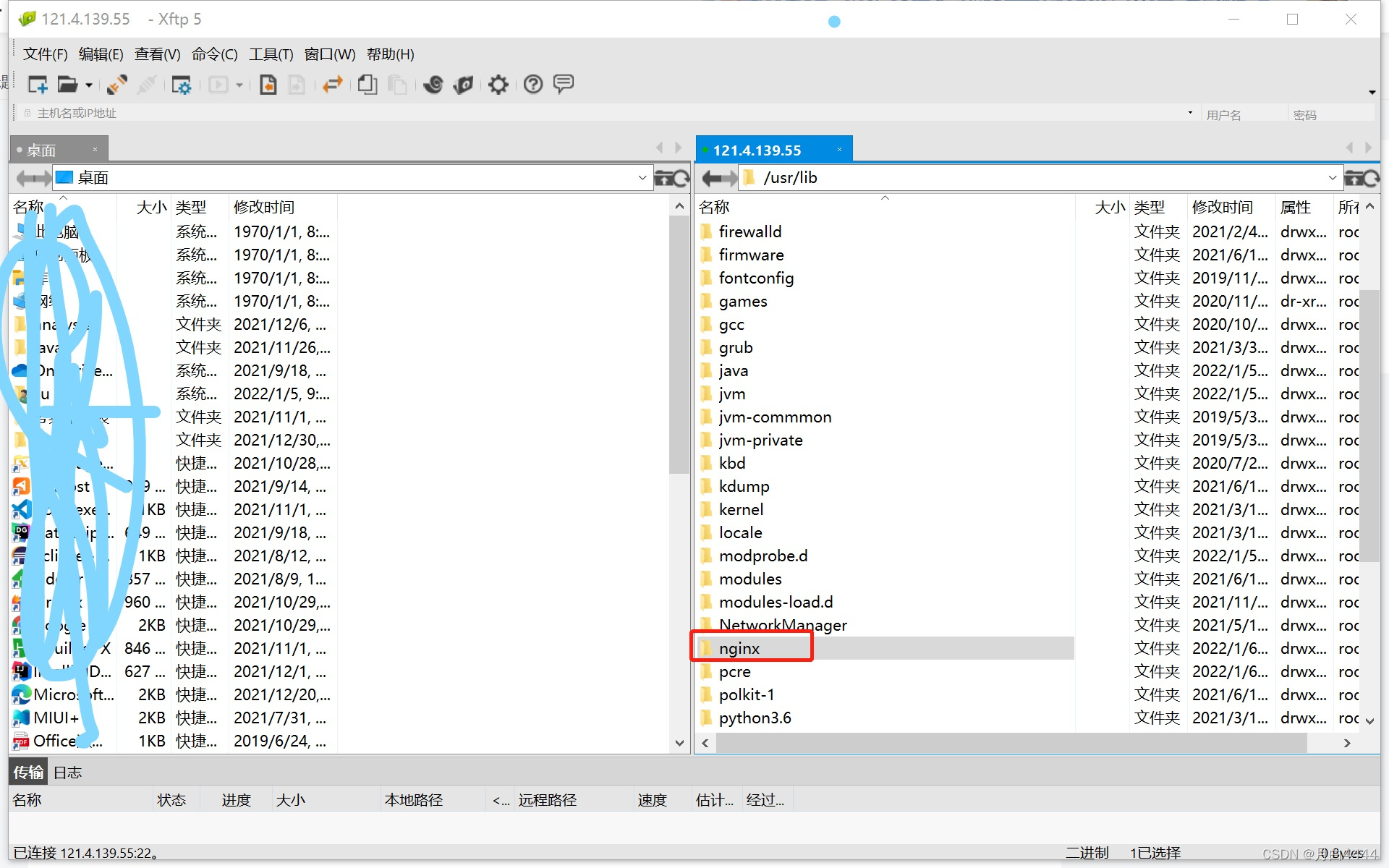Click the copy icon in the toolbar
The width and height of the screenshot is (1389, 868).
pyautogui.click(x=368, y=85)
